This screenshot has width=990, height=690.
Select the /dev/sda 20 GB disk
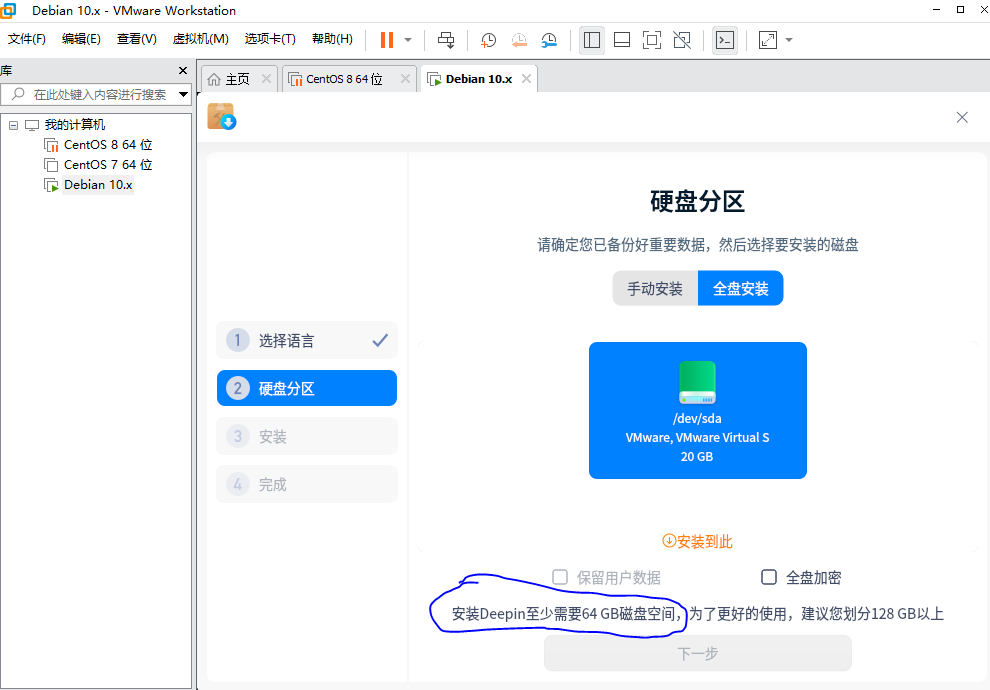click(x=698, y=410)
